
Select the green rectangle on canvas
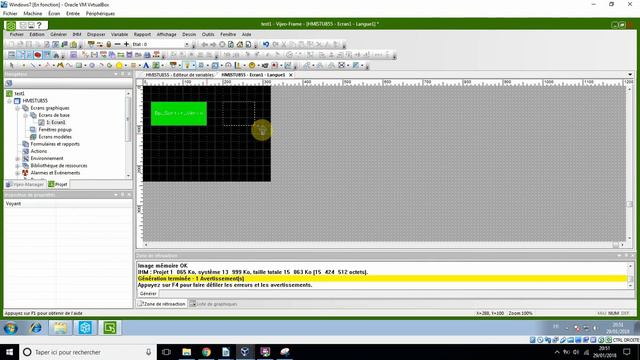179,113
